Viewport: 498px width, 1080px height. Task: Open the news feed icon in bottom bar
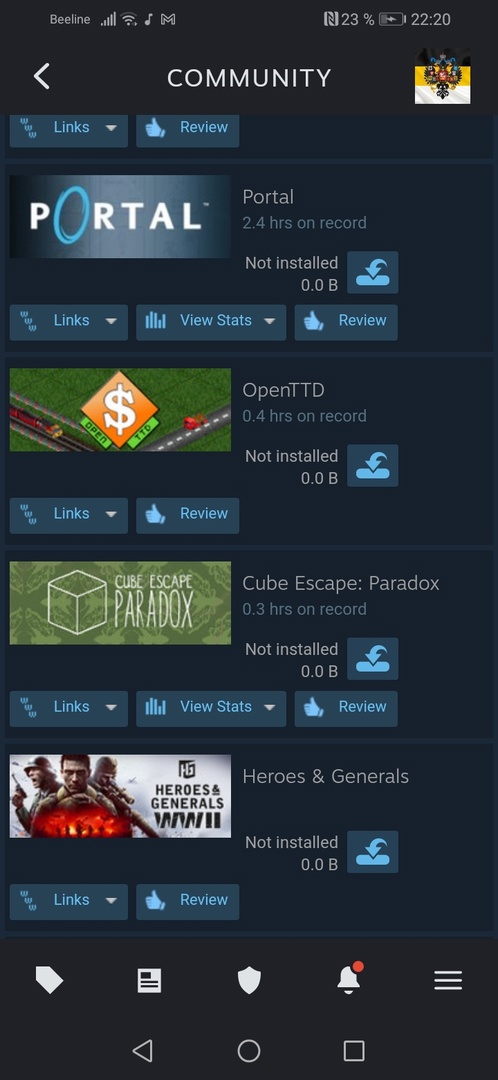click(149, 980)
